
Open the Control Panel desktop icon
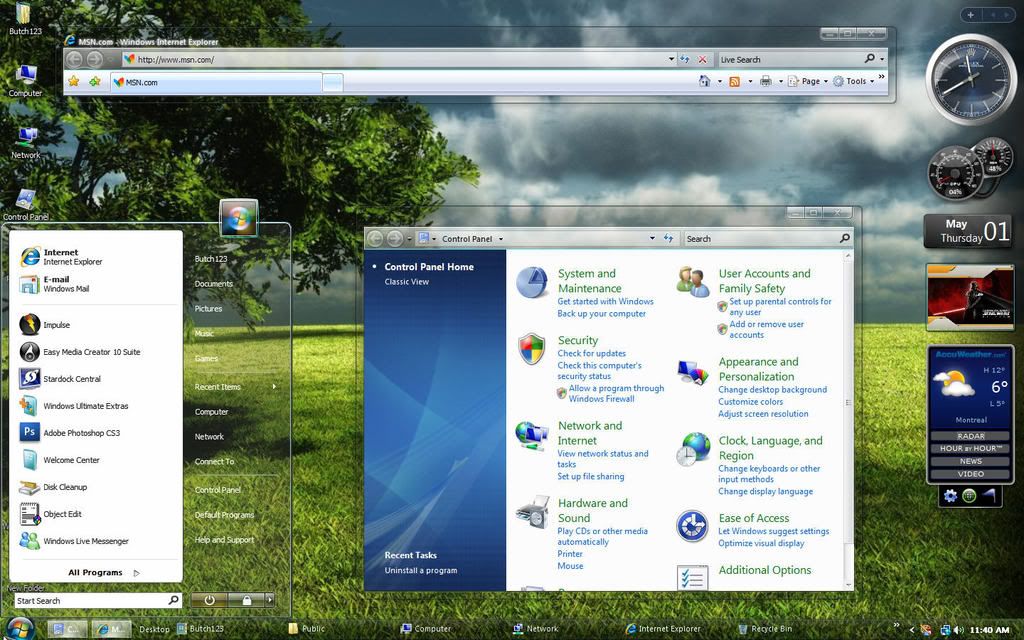(25, 204)
